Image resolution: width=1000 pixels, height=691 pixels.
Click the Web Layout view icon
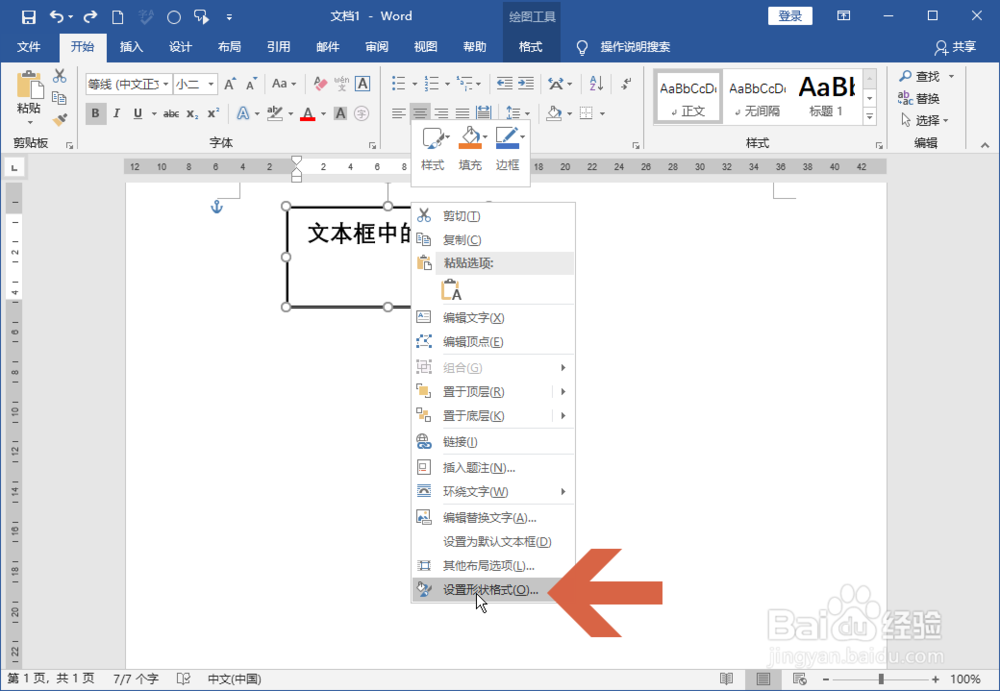click(x=800, y=679)
